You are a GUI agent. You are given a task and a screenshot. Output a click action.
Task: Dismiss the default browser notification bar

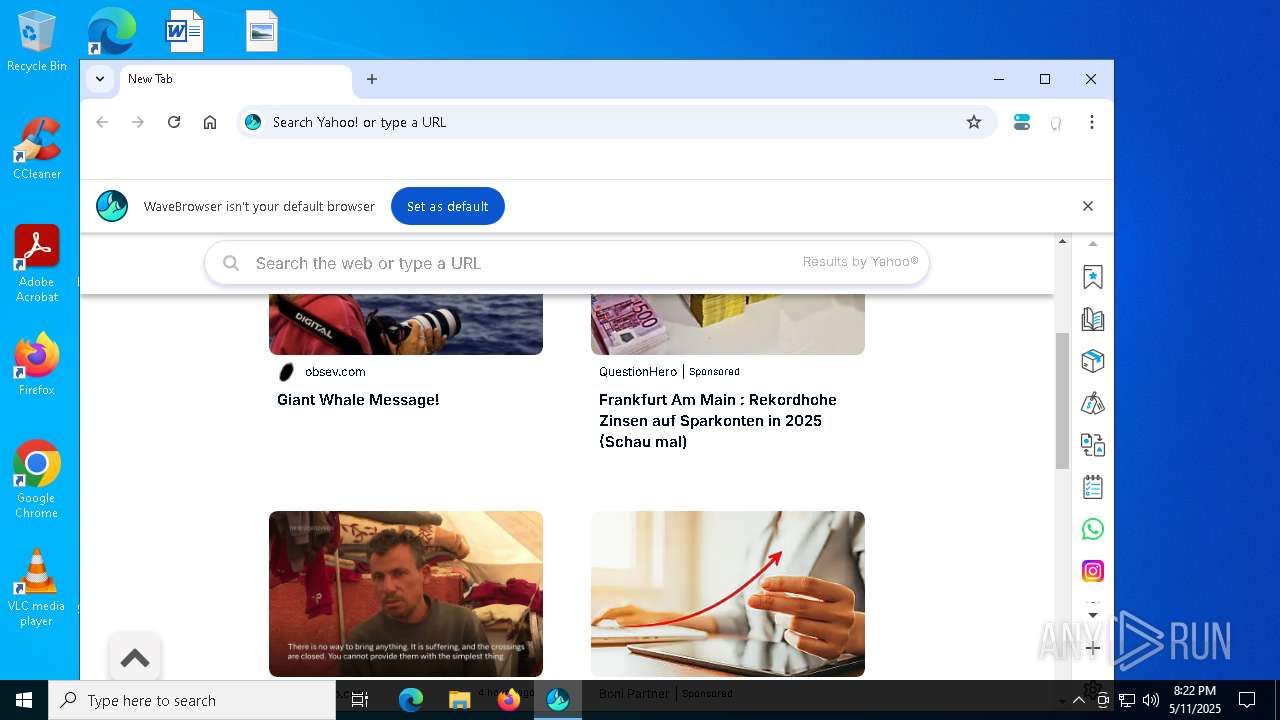1088,206
